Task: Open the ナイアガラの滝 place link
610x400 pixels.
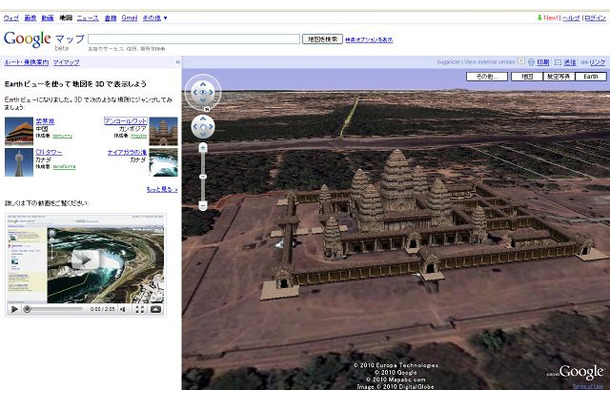Action: point(127,152)
